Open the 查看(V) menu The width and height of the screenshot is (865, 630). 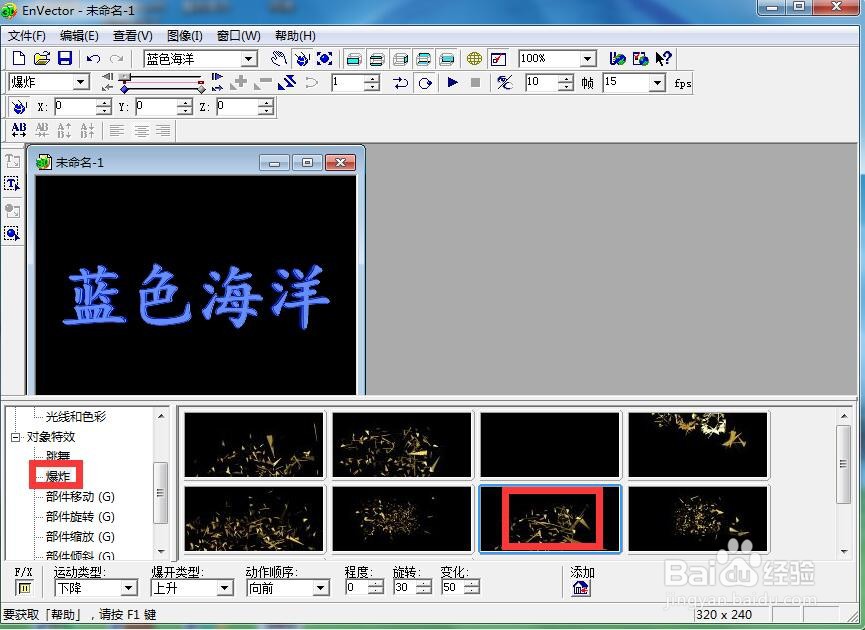point(132,36)
